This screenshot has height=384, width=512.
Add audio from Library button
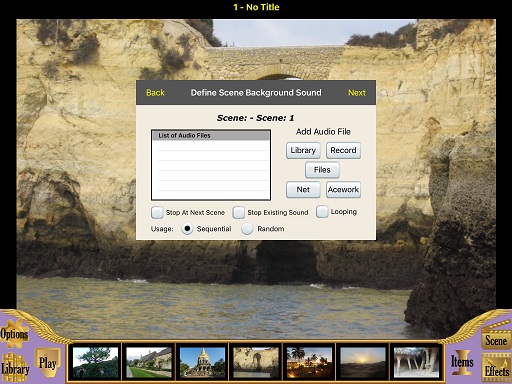(303, 150)
